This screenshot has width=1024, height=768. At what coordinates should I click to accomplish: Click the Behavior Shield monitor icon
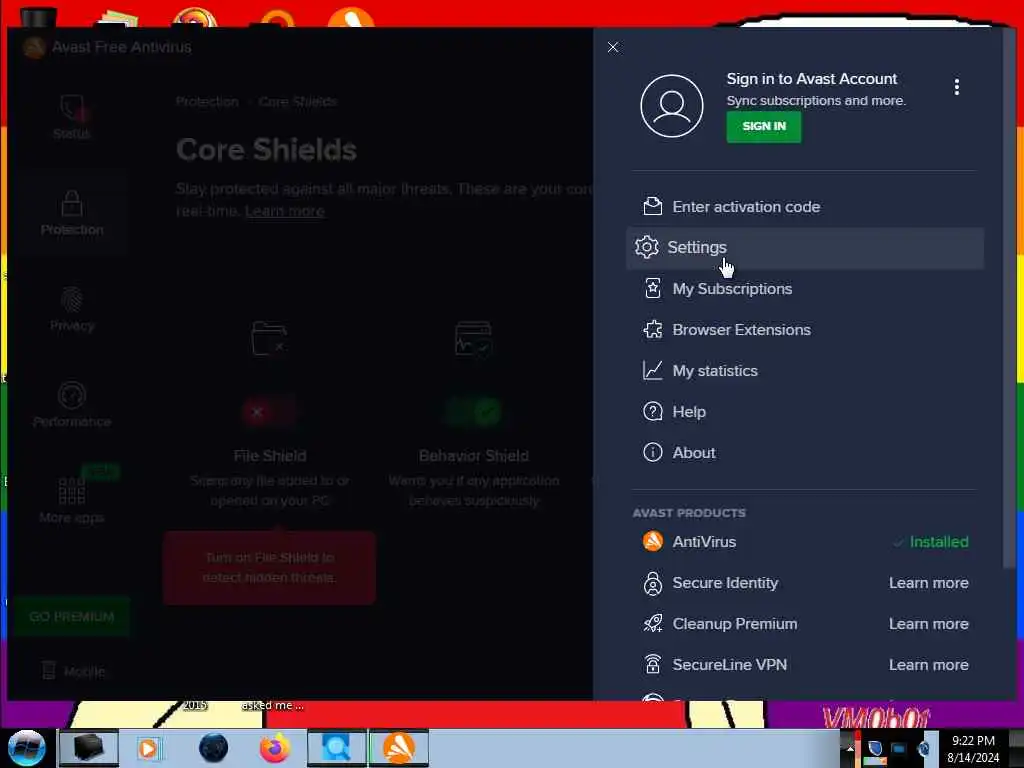click(x=473, y=338)
